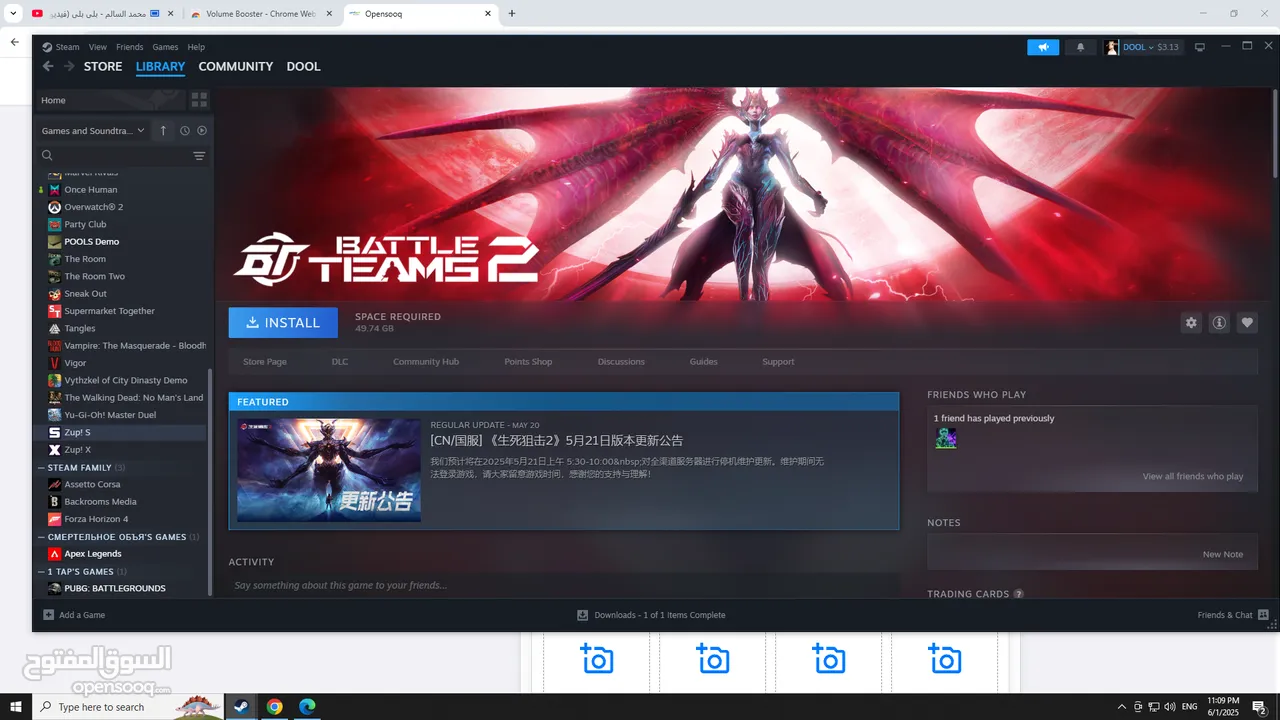Screen dimensions: 1280x720
Task: Open the advanced filter options icon
Action: point(199,156)
